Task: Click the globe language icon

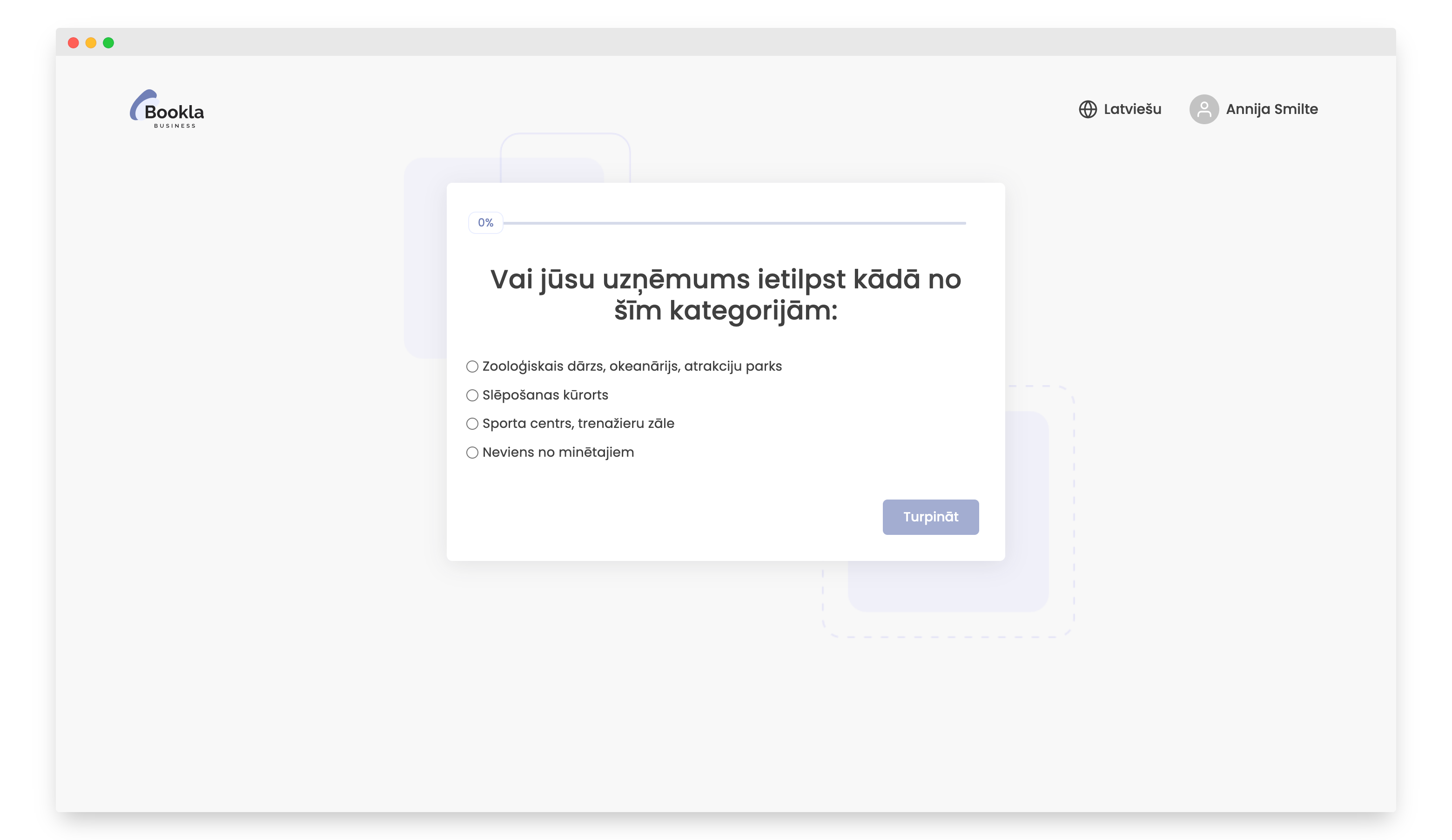Action: coord(1087,109)
